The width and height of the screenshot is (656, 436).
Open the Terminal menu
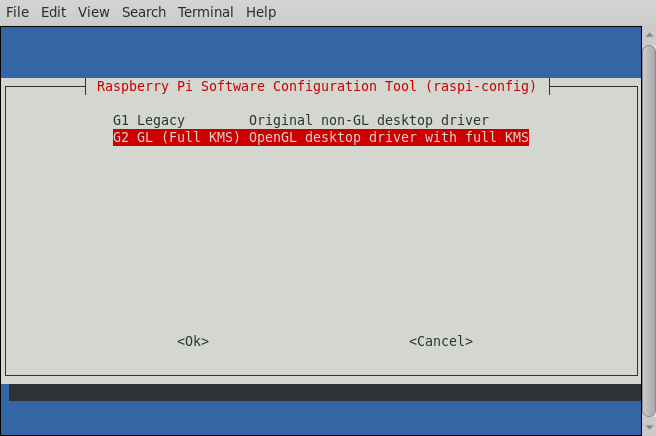click(205, 12)
